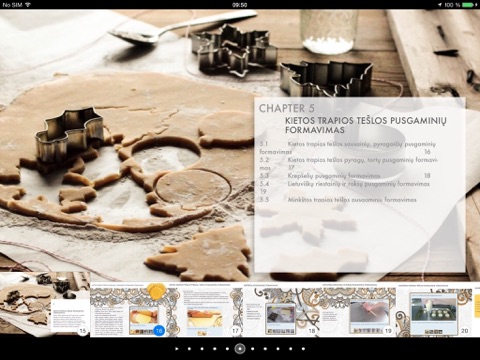Open page 17 thumbnail
This screenshot has height=360, width=480.
coord(205,310)
